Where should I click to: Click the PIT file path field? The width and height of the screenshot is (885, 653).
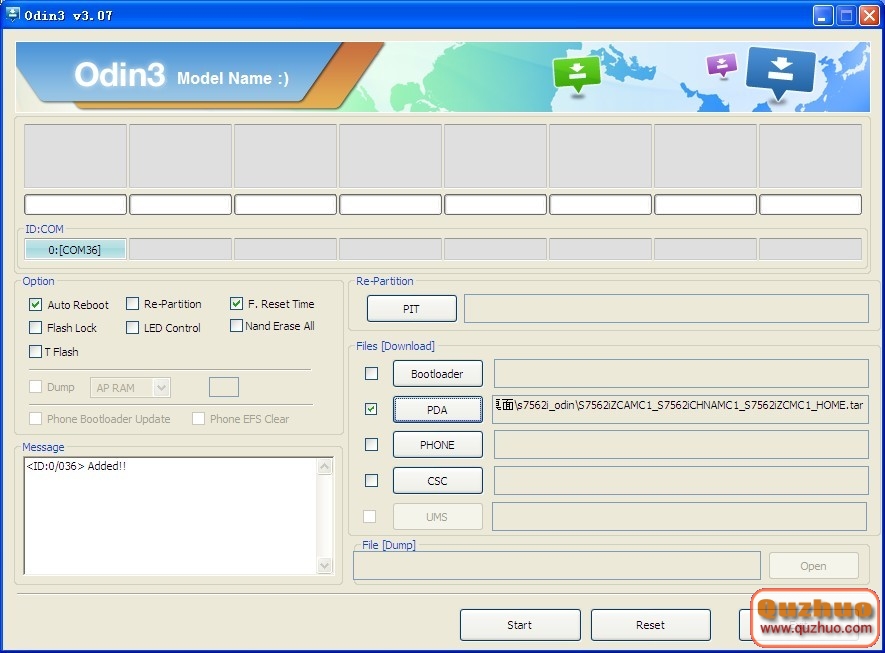[x=666, y=309]
